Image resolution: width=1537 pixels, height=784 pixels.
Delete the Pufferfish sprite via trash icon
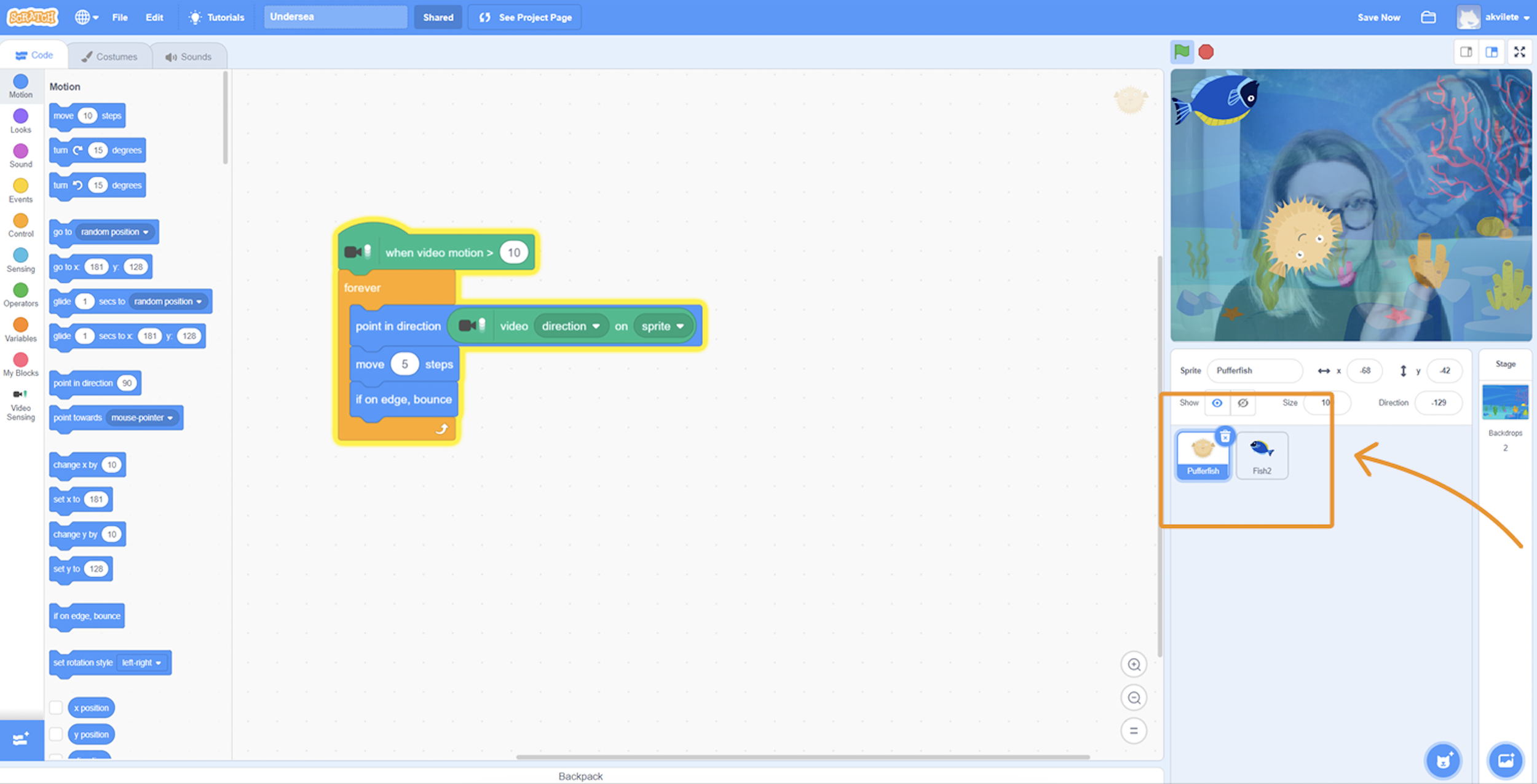(1225, 436)
